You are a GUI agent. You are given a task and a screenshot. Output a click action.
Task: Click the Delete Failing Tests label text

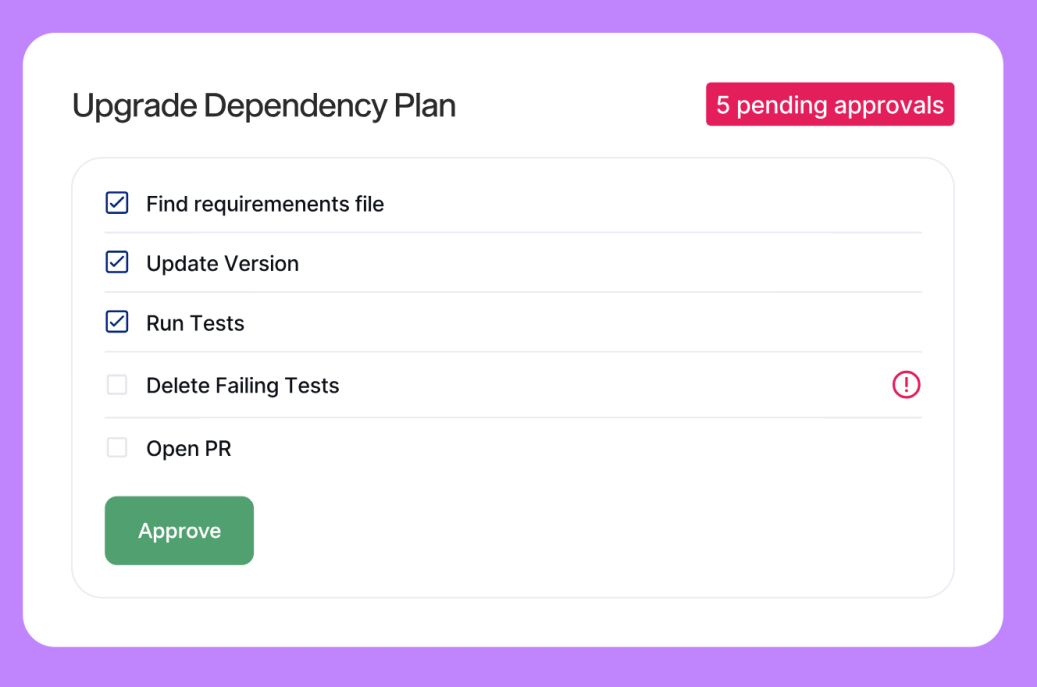point(242,386)
